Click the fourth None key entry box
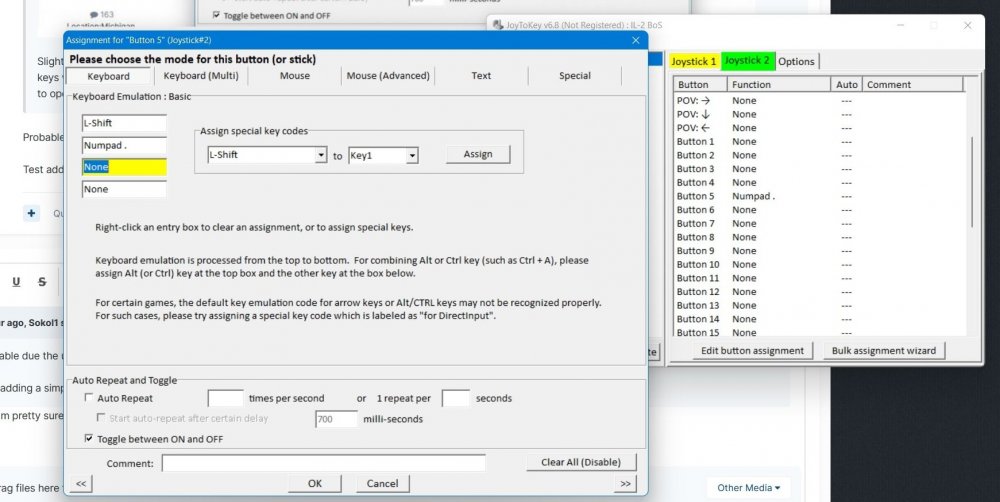 click(x=124, y=189)
